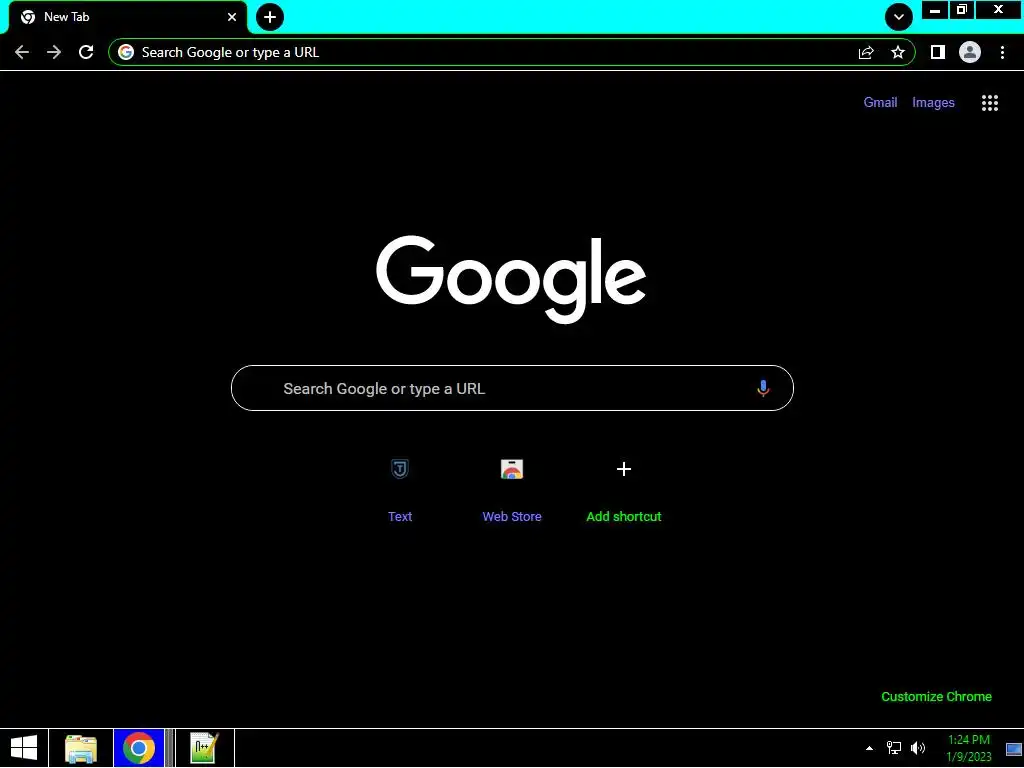Minimize the Chrome window
This screenshot has height=768, width=1024.
935,10
